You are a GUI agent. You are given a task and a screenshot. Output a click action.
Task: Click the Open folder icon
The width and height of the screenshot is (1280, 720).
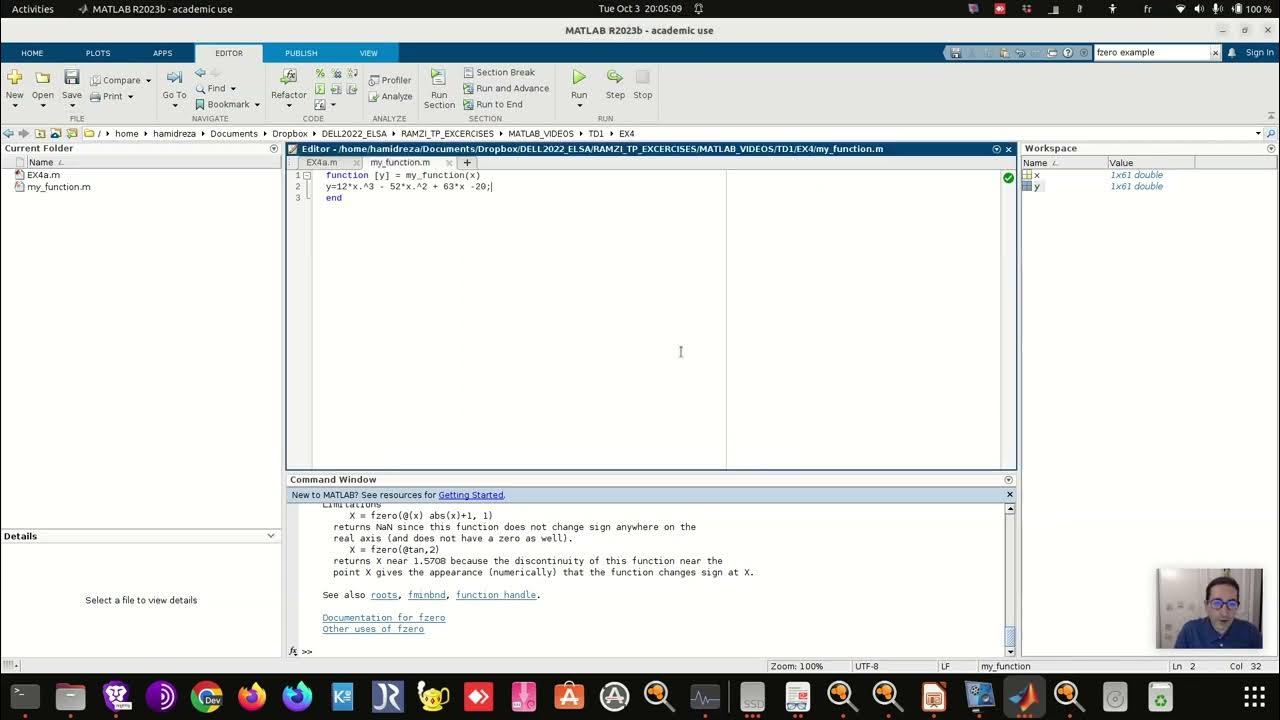click(42, 77)
